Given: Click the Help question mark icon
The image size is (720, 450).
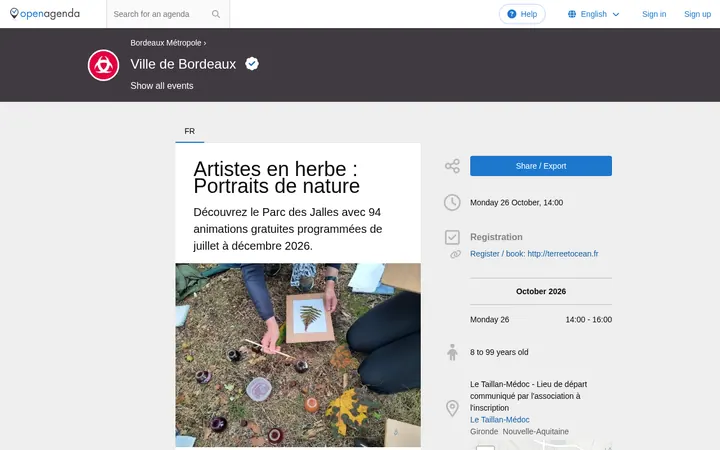Looking at the screenshot, I should [512, 14].
